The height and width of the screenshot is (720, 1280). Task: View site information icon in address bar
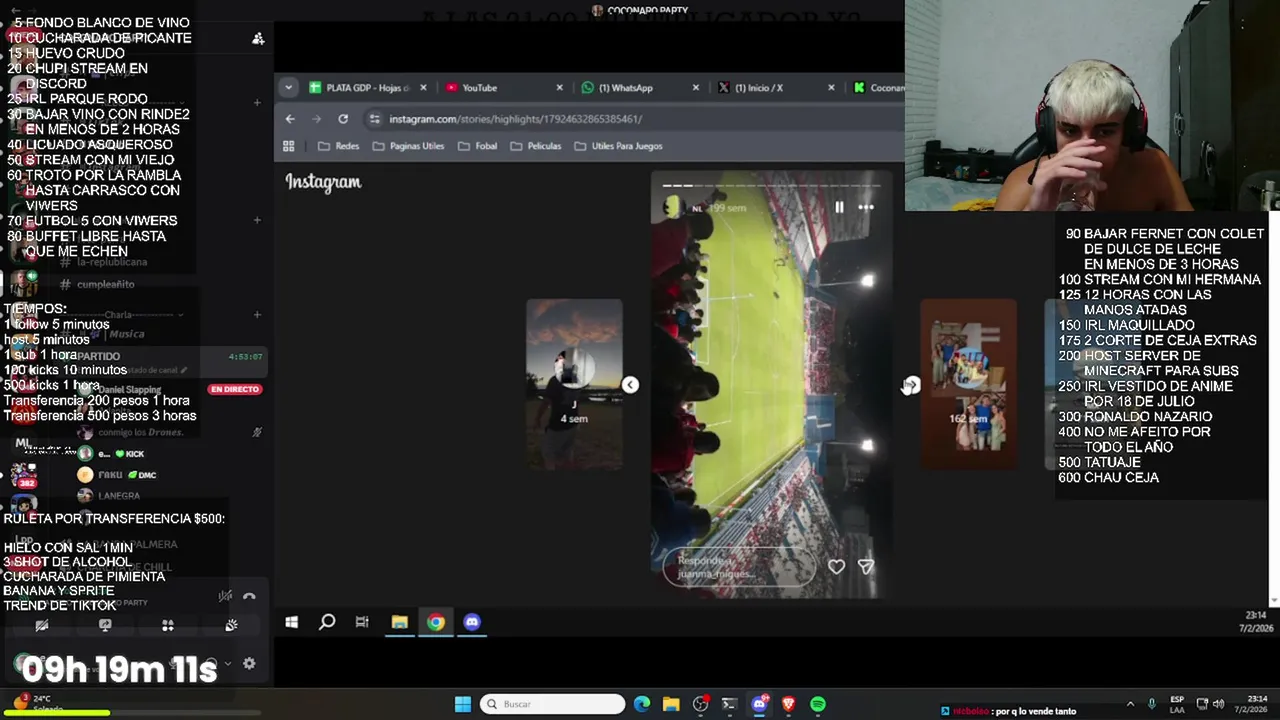click(375, 119)
